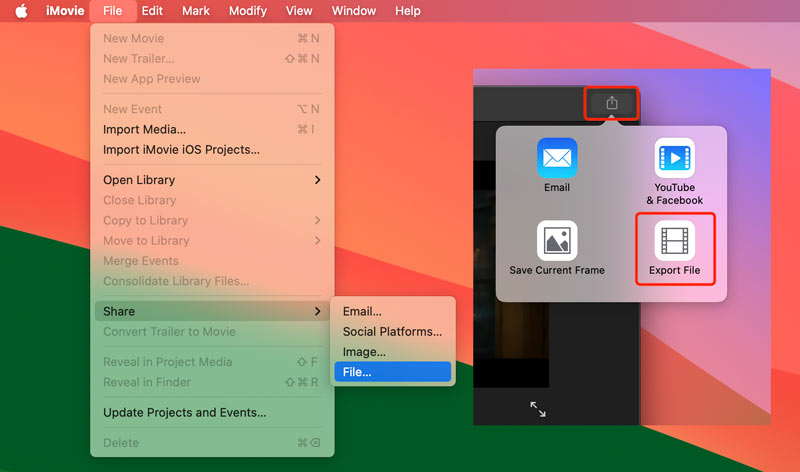Open the Edit menu
The height and width of the screenshot is (472, 800).
(152, 11)
